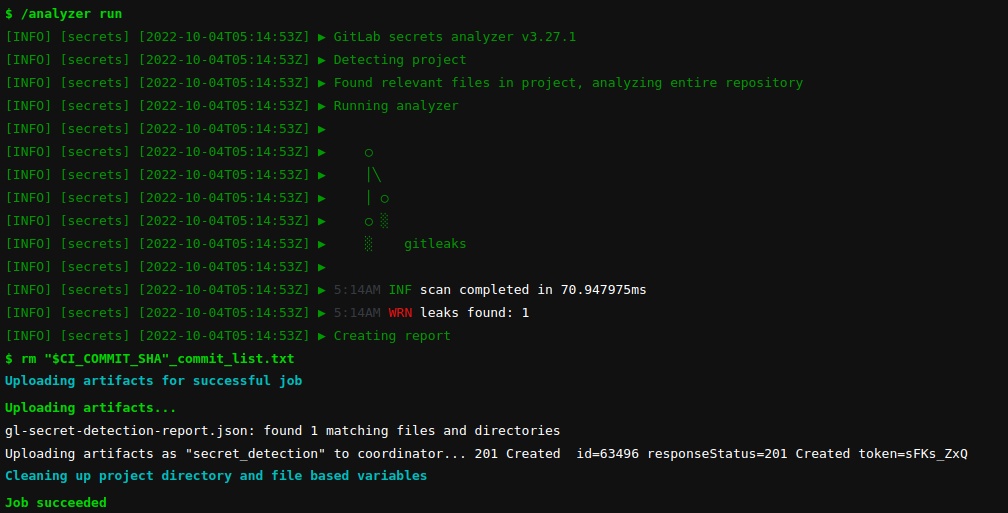Image resolution: width=1008 pixels, height=513 pixels.
Task: Click the "Found relevant files in project, analyzing entire repository" line
Action: coord(568,83)
